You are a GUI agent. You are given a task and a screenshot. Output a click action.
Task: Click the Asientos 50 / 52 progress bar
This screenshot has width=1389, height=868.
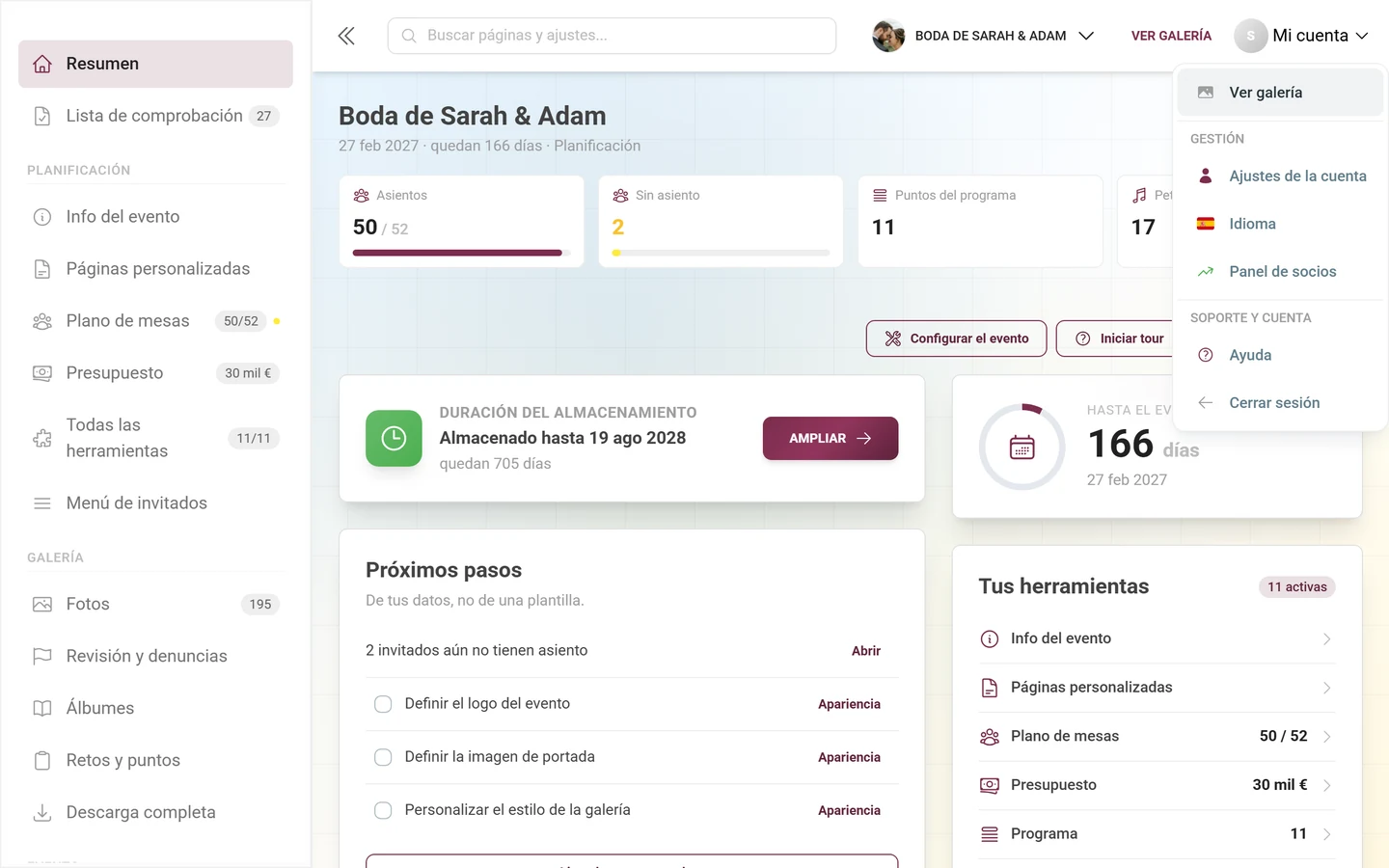[x=462, y=253]
